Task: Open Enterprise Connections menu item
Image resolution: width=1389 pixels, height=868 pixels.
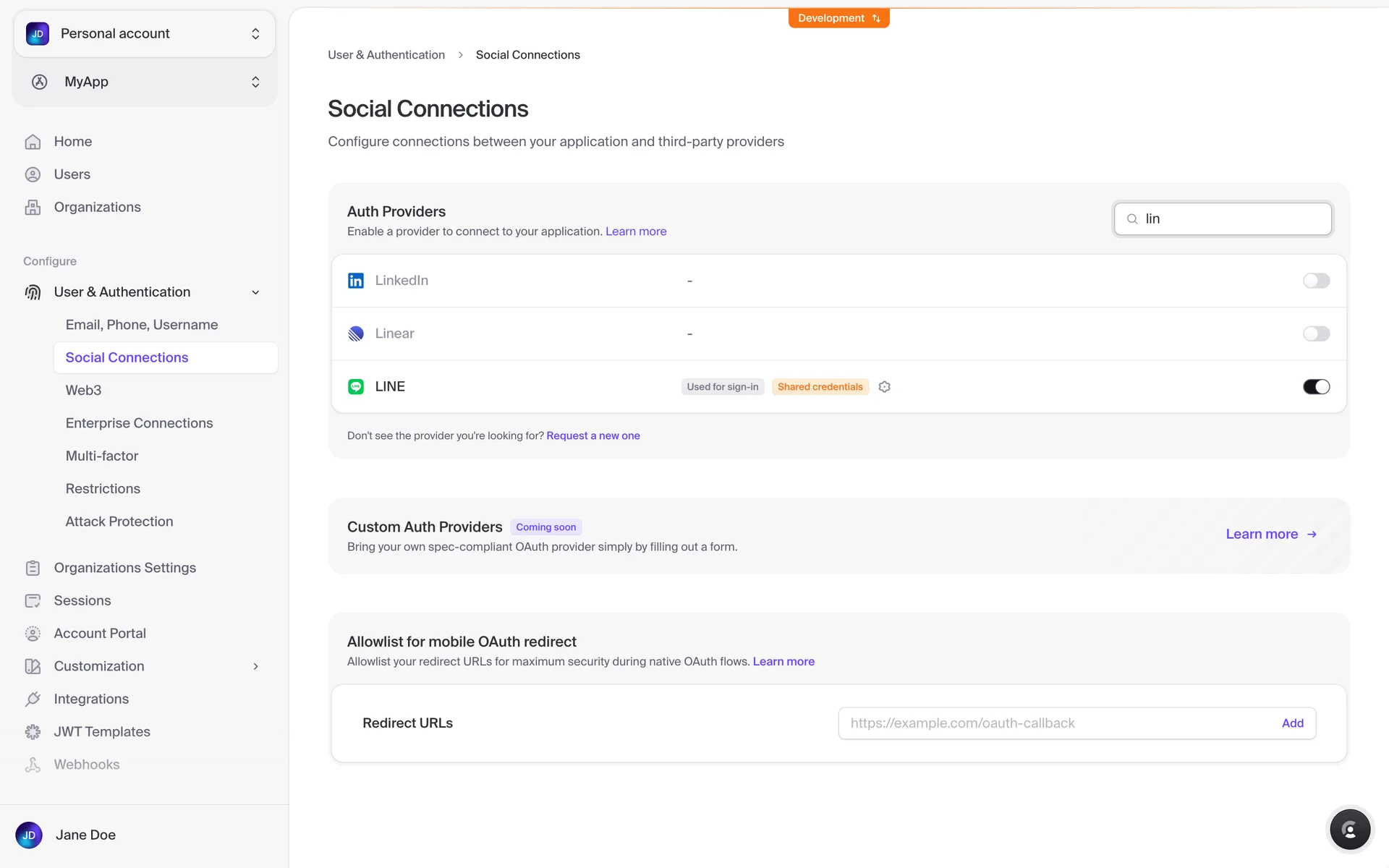Action: (139, 423)
